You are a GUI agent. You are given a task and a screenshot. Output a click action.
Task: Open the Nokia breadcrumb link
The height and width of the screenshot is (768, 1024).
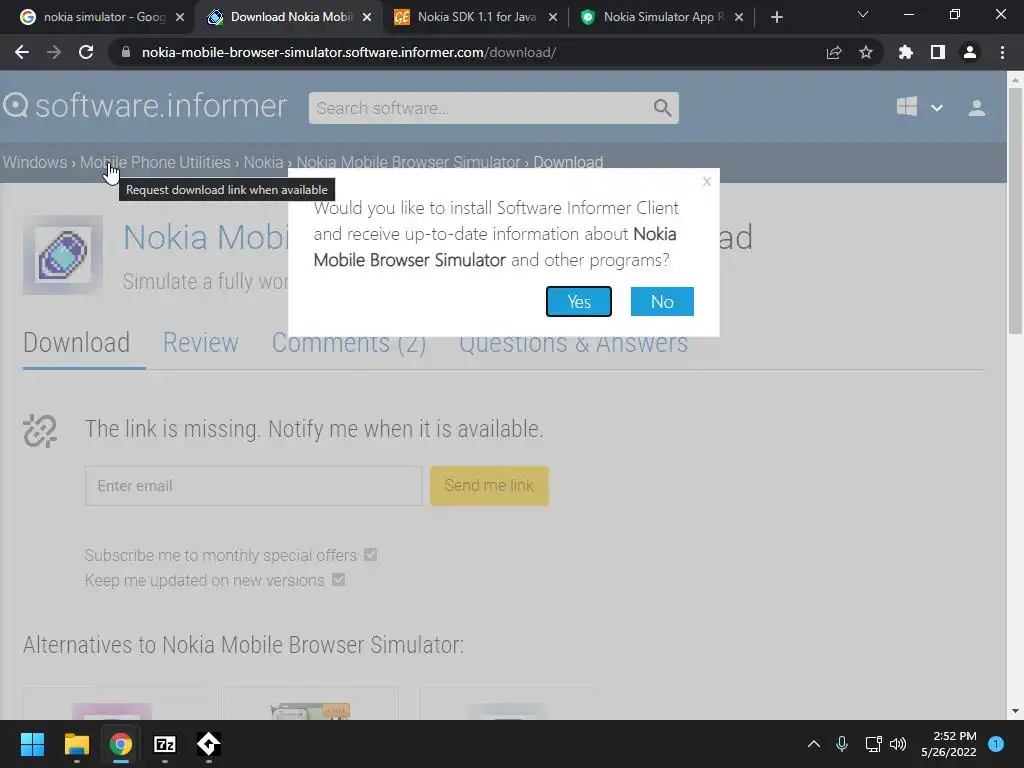click(x=263, y=162)
